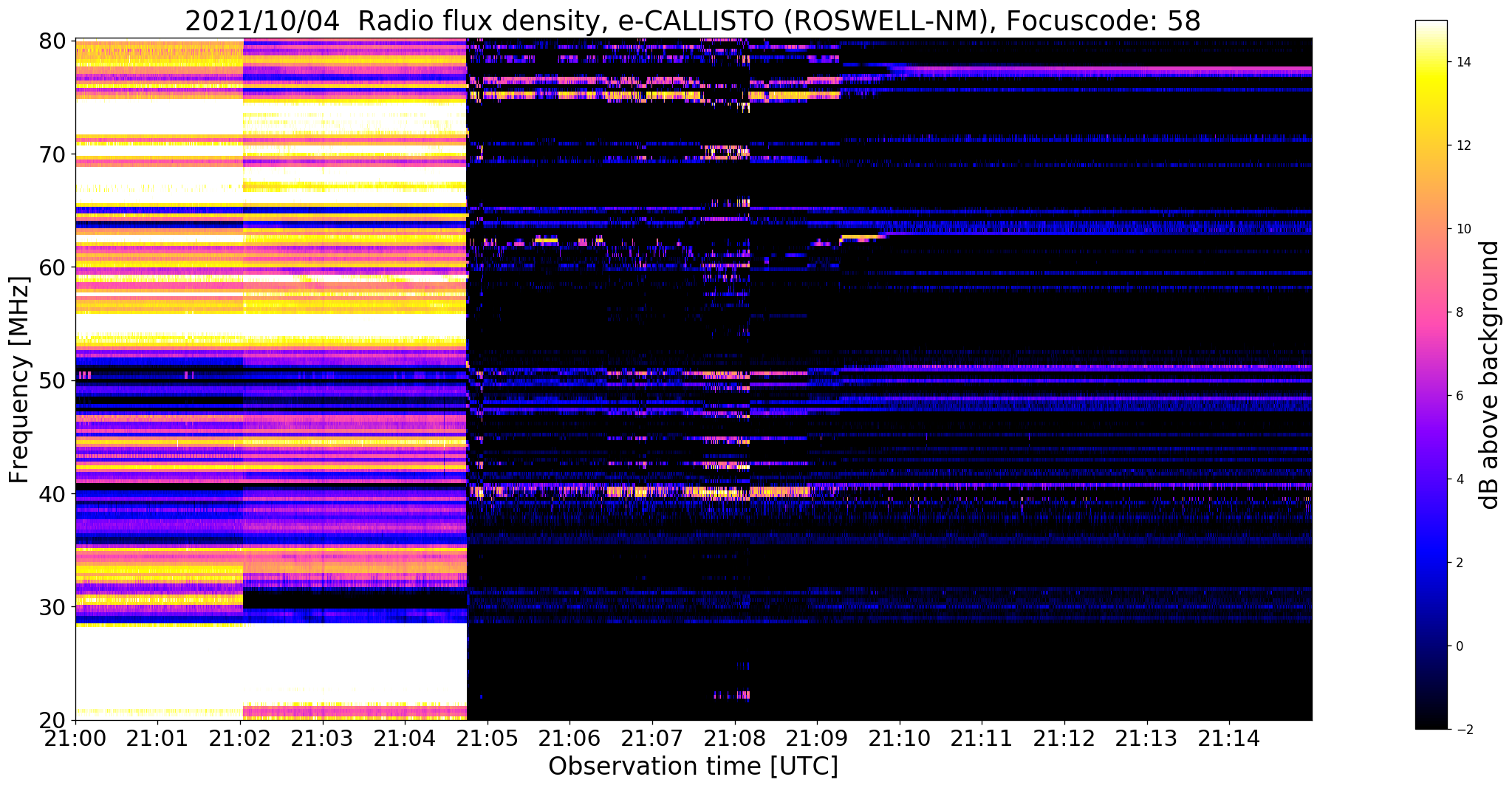The image size is (1512, 788).
Task: Click the 60 MHz frequency tick label
Action: (x=52, y=267)
